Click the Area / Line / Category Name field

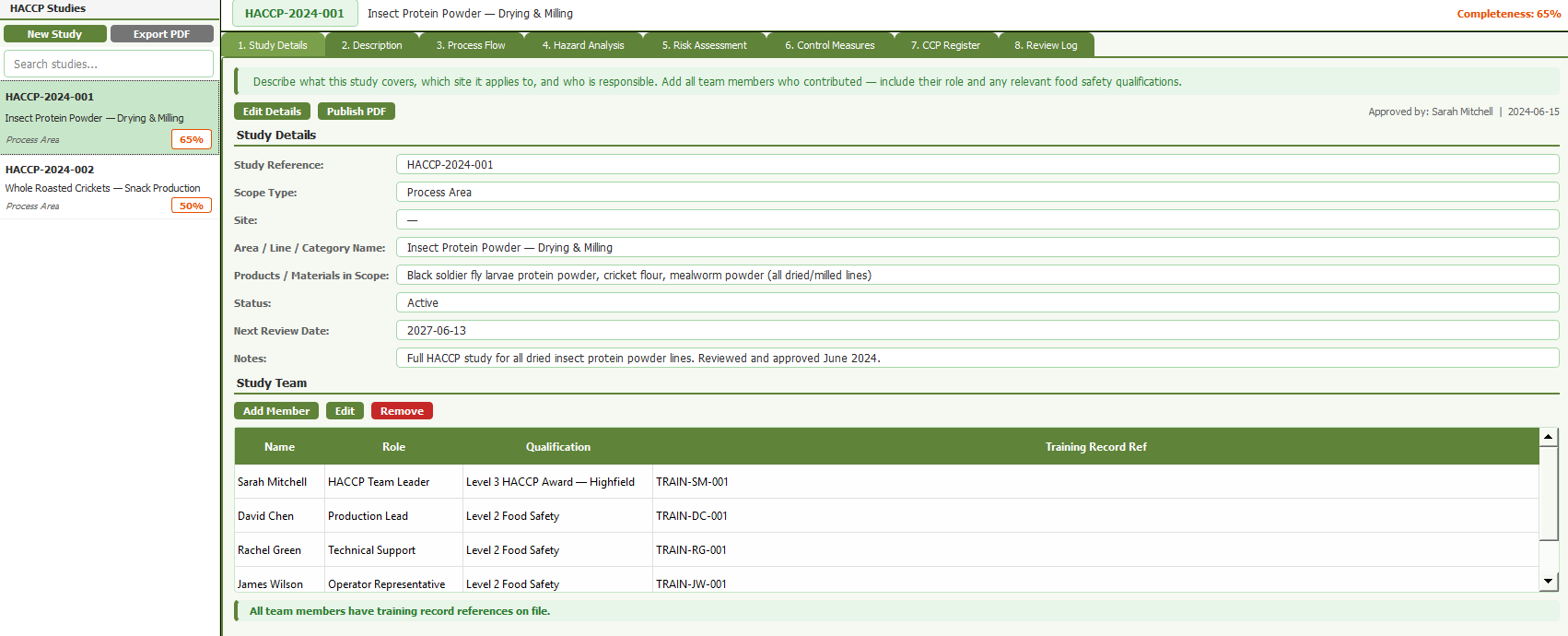coord(977,247)
